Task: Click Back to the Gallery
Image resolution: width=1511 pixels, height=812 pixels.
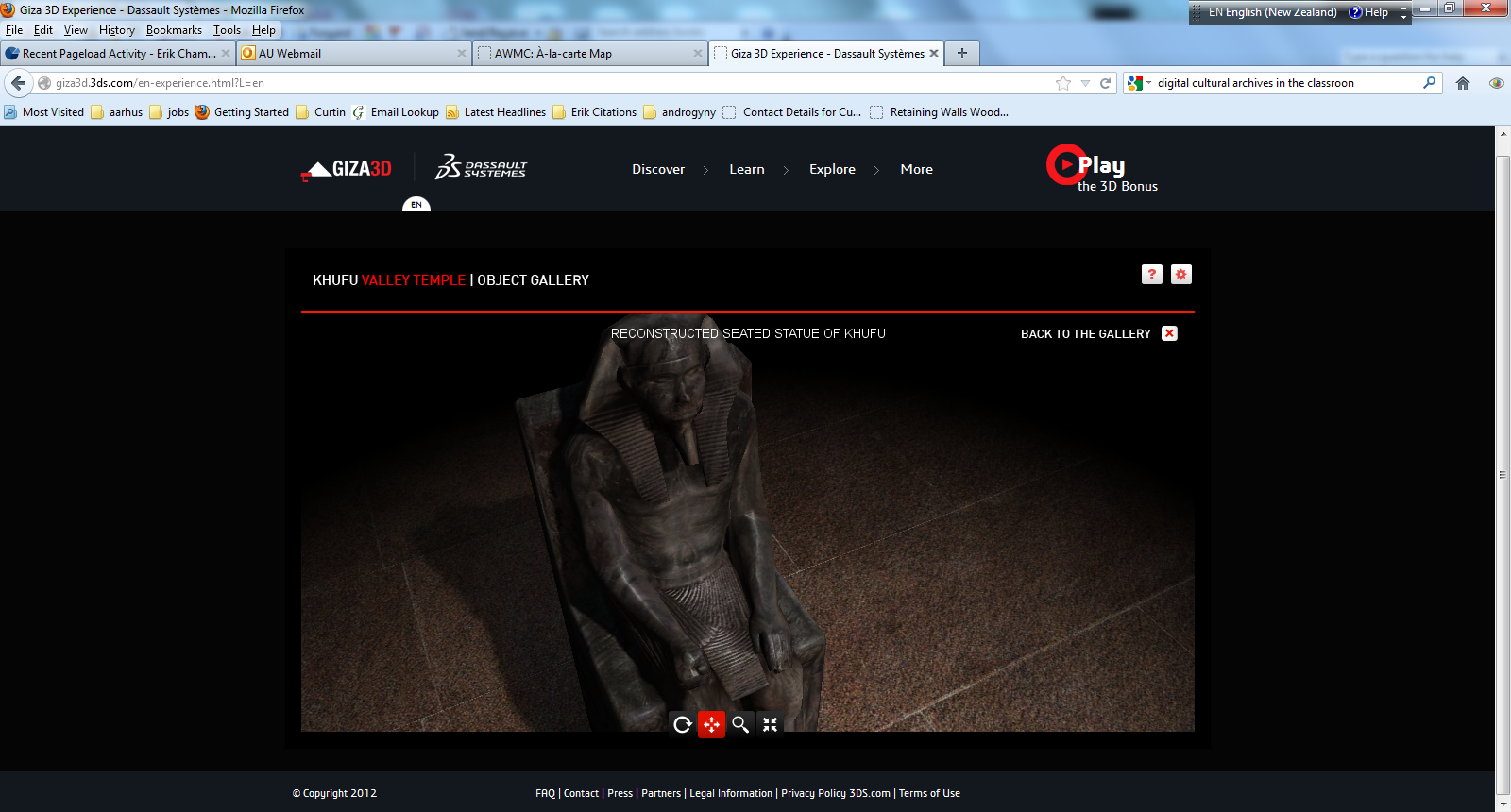Action: (x=1085, y=333)
